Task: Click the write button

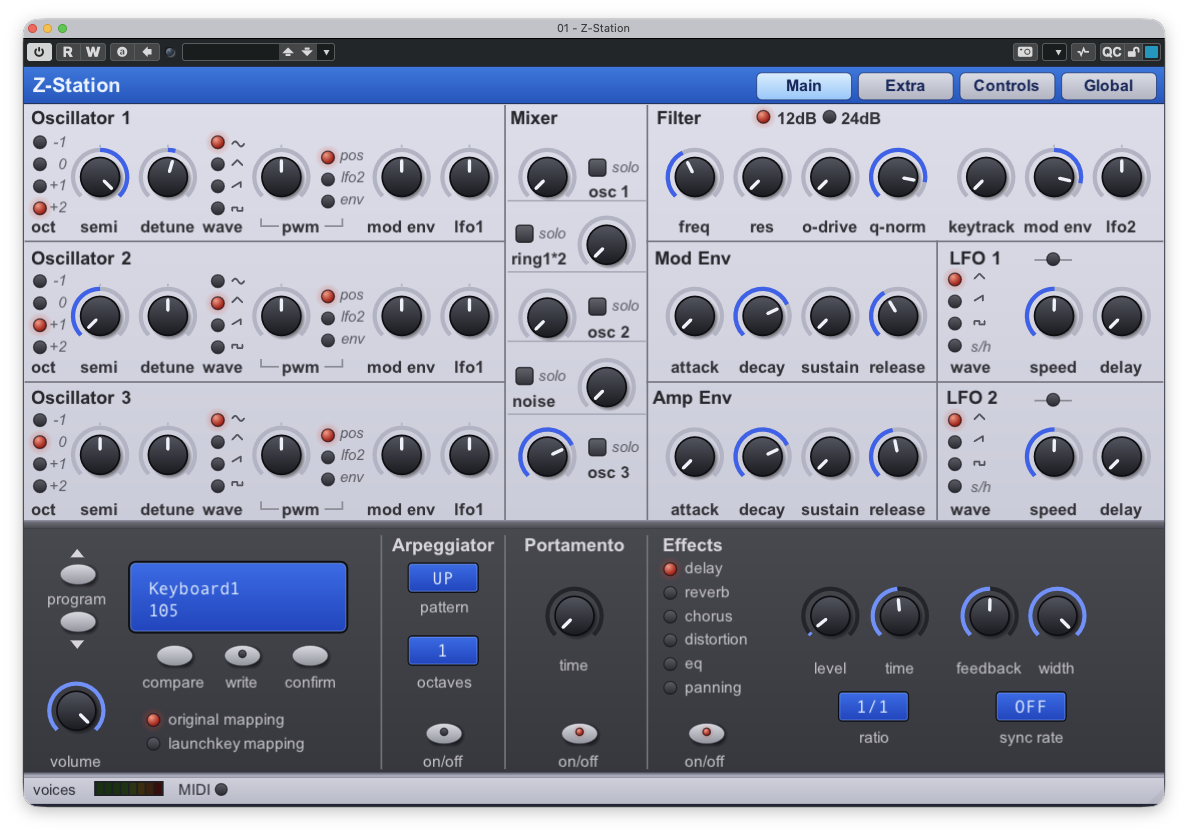Action: [x=242, y=655]
